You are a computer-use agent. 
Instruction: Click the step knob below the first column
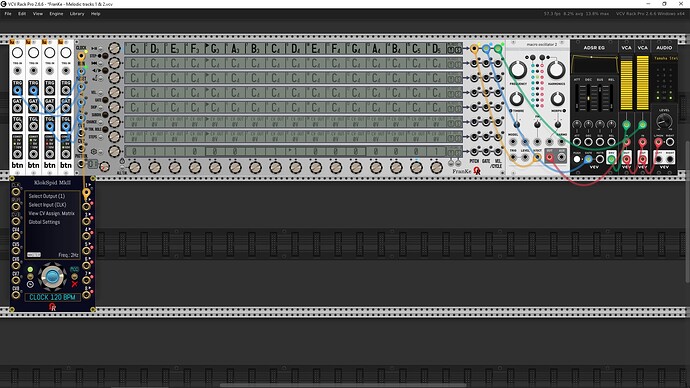pyautogui.click(x=135, y=167)
